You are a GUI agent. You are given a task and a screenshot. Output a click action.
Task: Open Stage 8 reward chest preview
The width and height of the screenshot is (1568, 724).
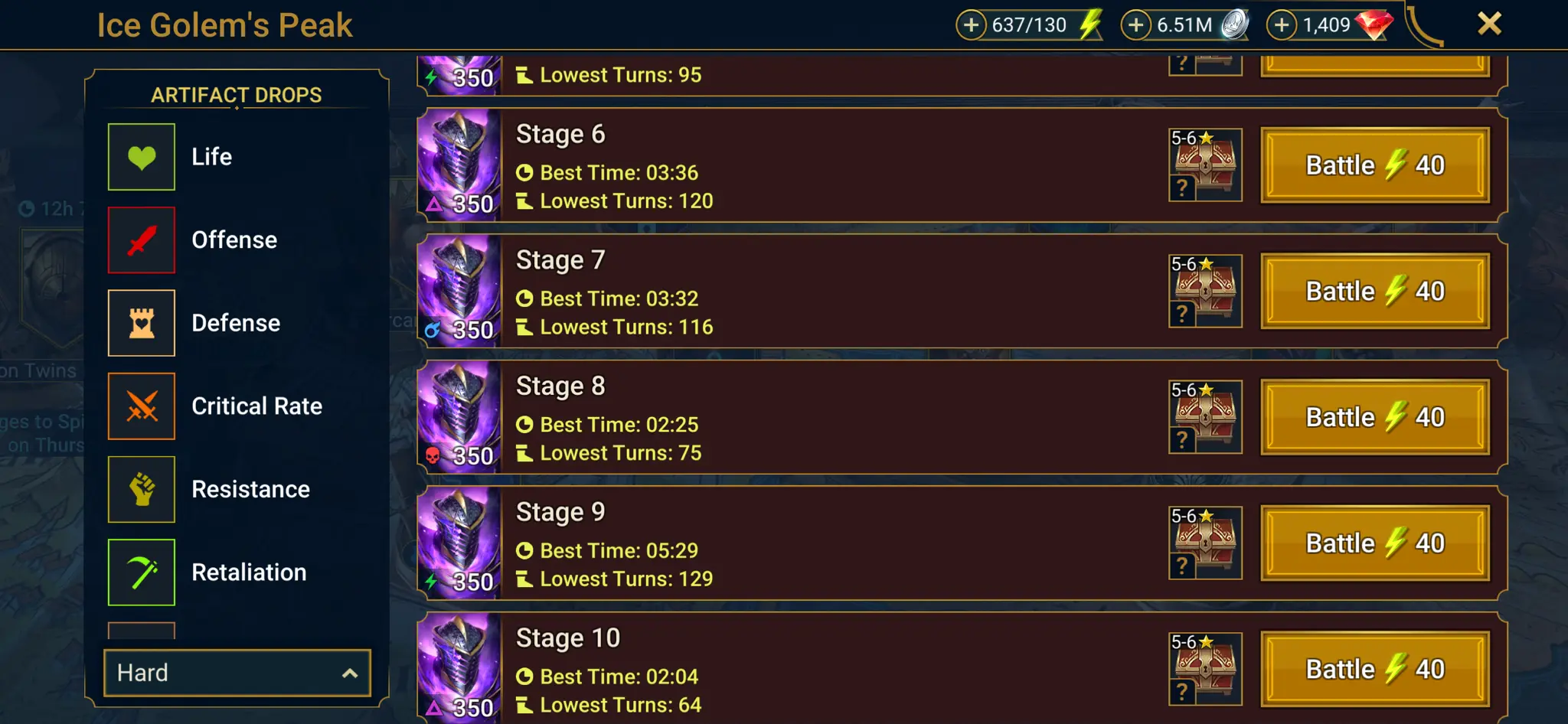[1205, 417]
